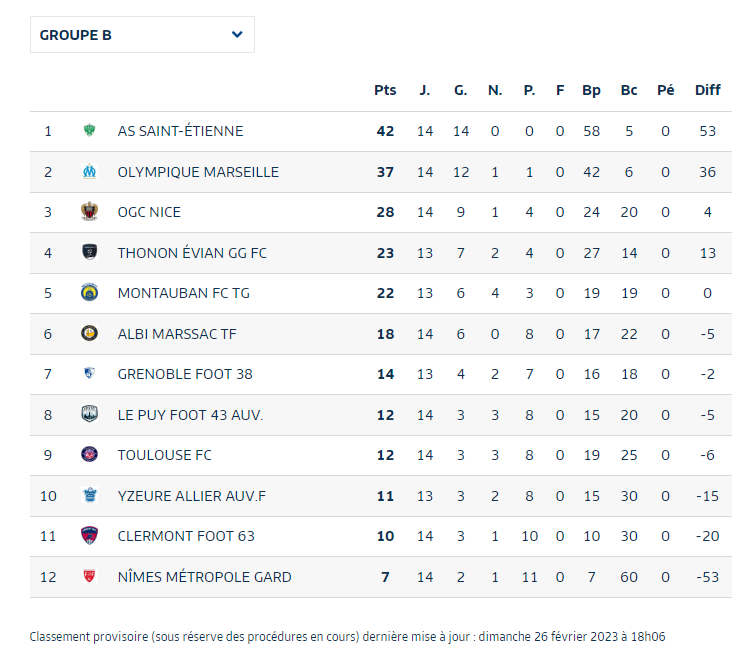Click the Nîmes Métropole Gard logo
The height and width of the screenshot is (664, 751).
click(x=89, y=577)
